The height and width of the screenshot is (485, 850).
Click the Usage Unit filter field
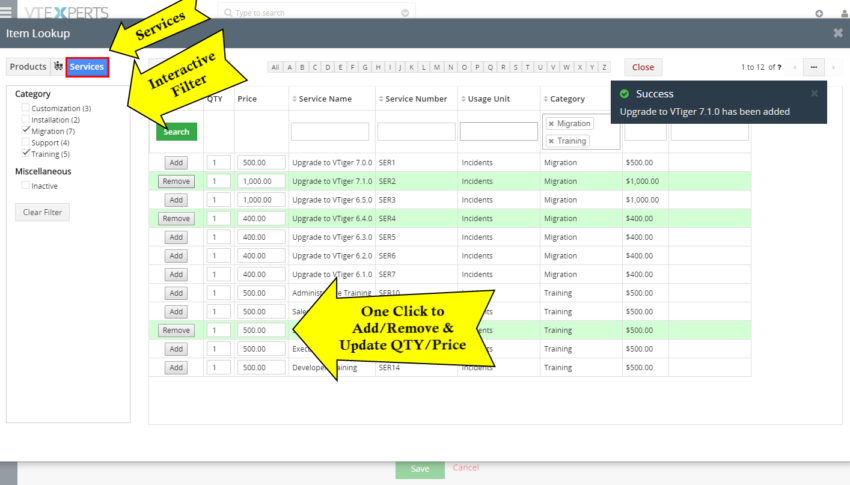tap(499, 132)
